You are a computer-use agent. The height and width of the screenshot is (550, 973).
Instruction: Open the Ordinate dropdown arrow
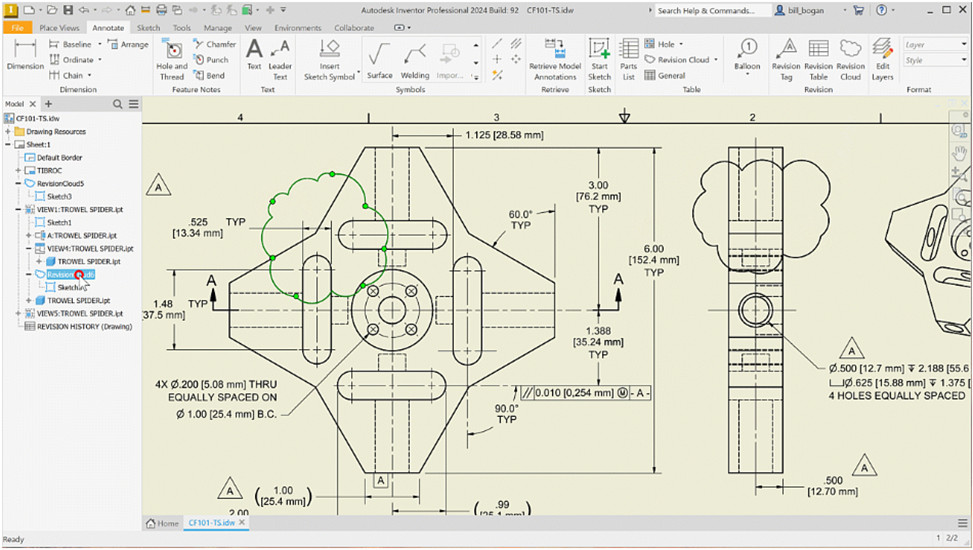100,60
